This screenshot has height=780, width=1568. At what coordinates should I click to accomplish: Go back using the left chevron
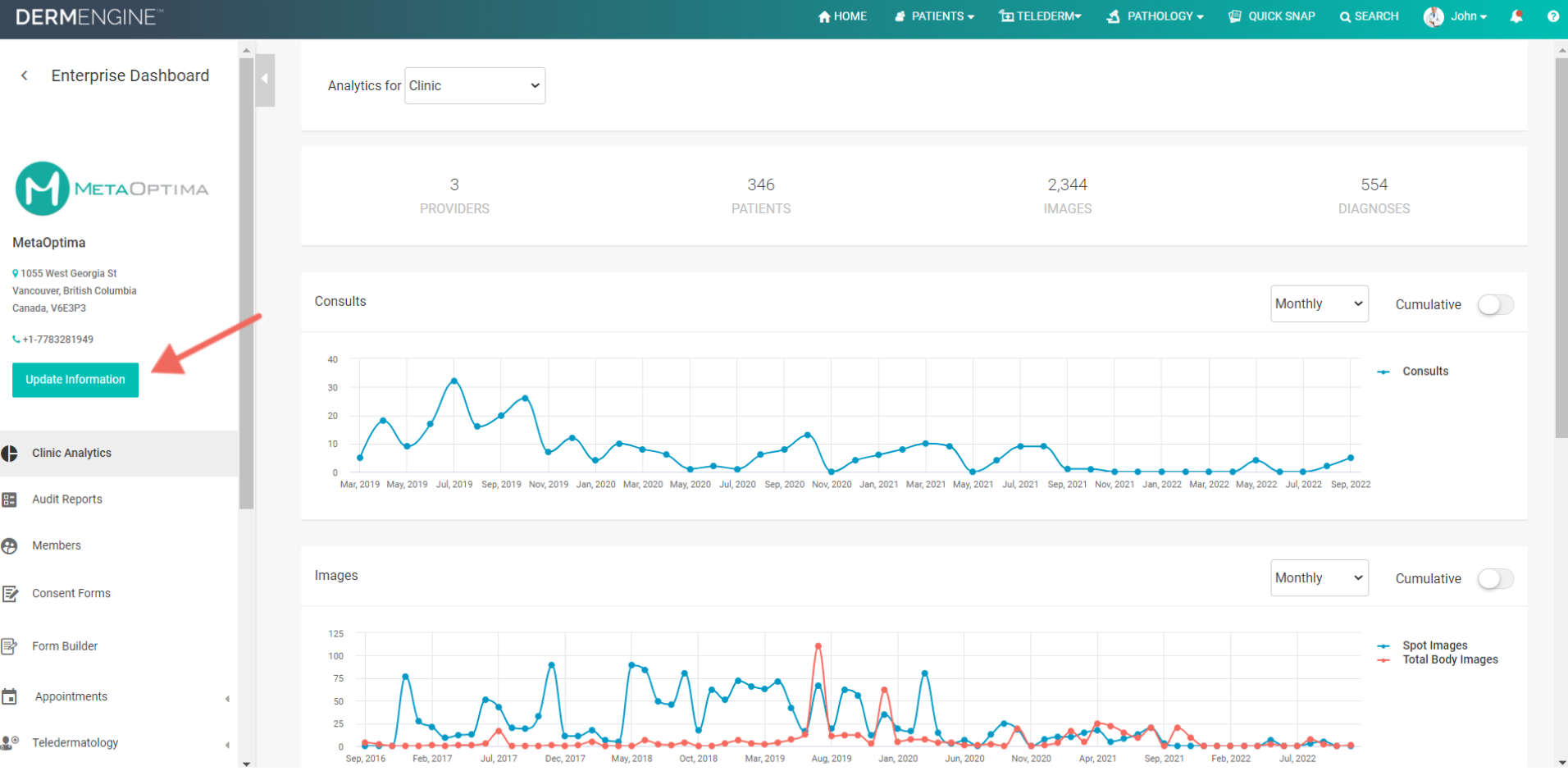tap(25, 75)
